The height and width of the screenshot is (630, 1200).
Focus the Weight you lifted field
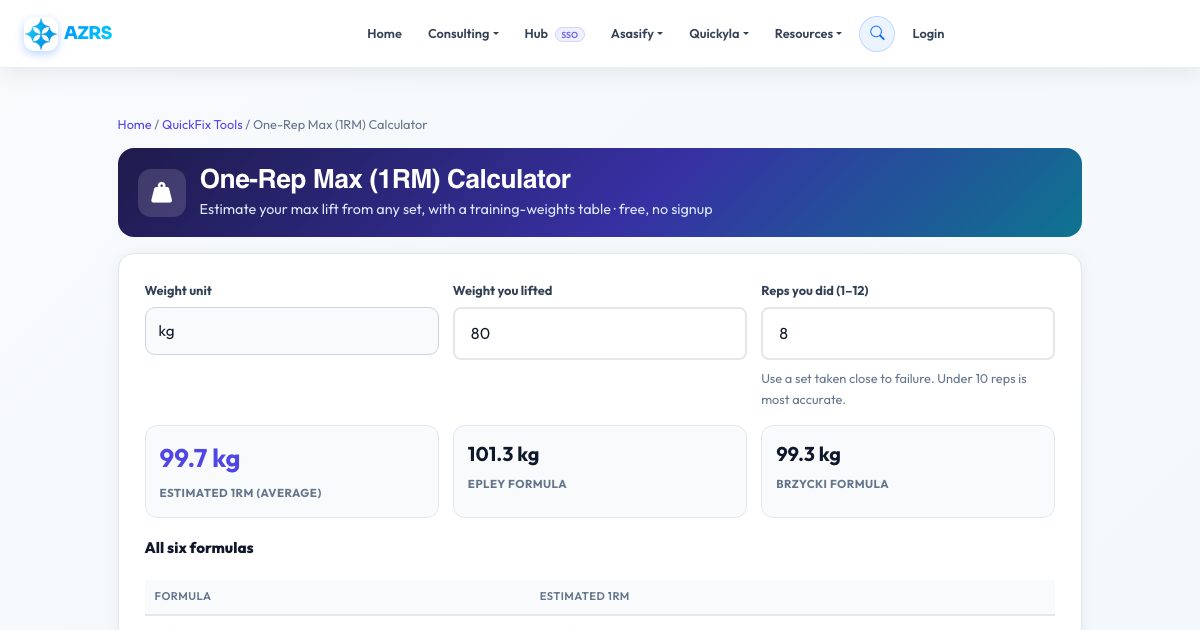click(x=600, y=333)
